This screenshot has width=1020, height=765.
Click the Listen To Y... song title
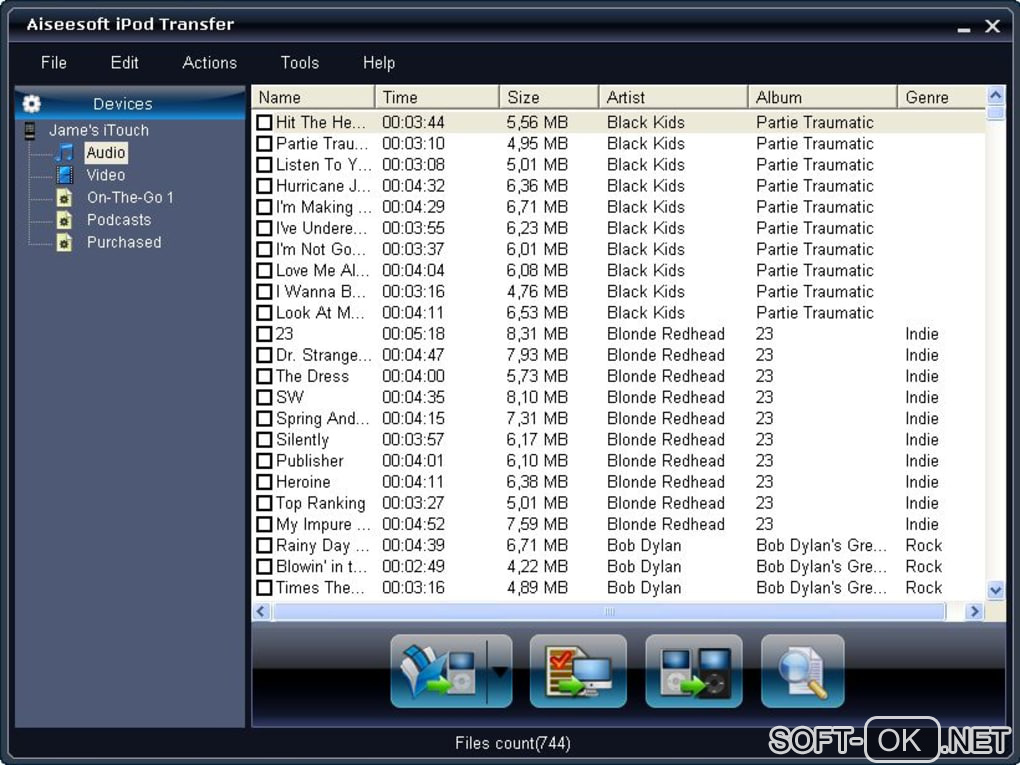(x=323, y=165)
